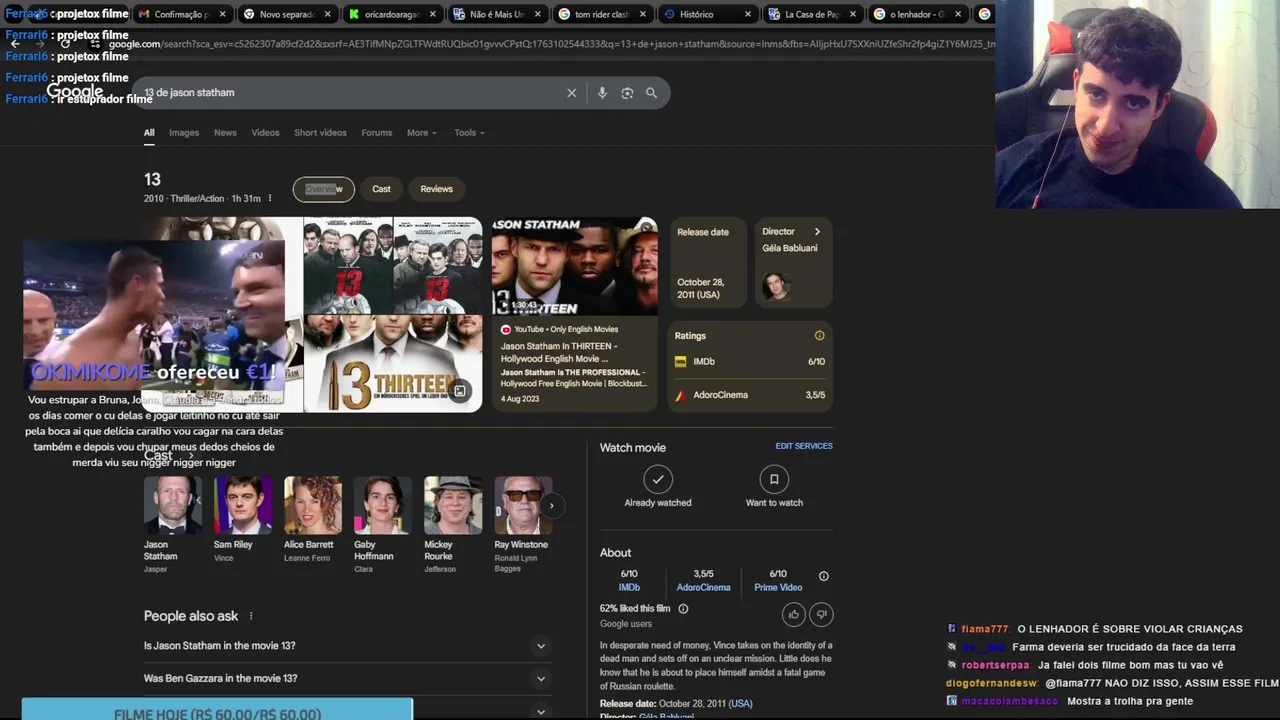Close the Histórico tab
Image resolution: width=1280 pixels, height=720 pixels.
[x=747, y=14]
